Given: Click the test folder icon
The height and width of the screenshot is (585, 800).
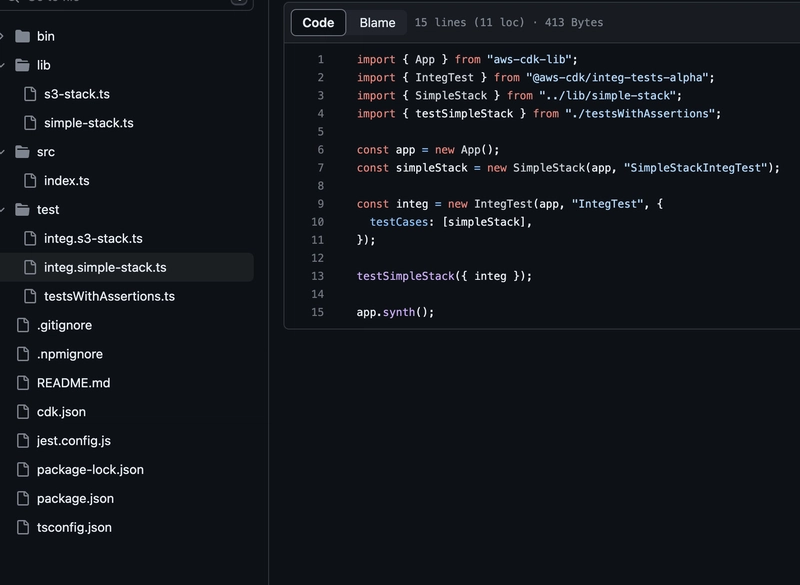Looking at the screenshot, I should point(22,210).
